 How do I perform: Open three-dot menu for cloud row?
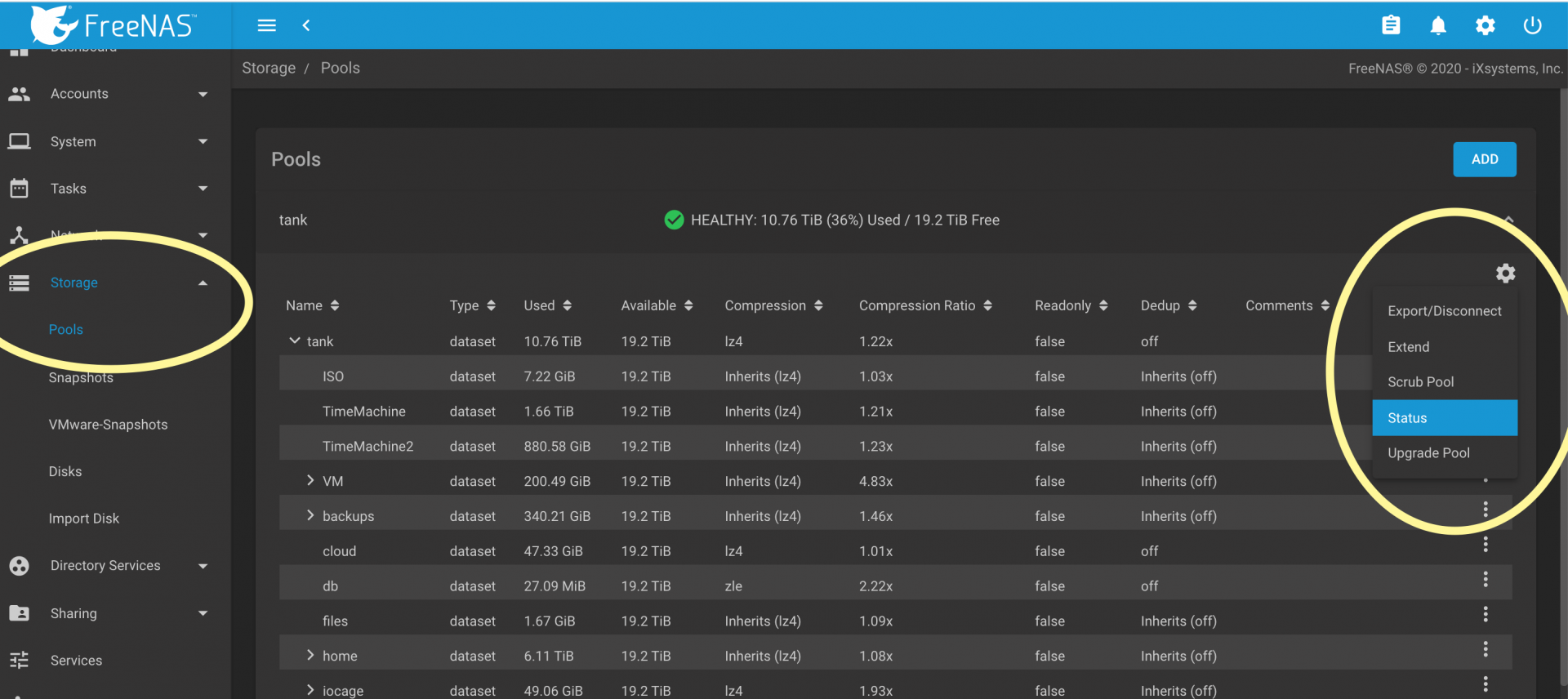[1486, 545]
